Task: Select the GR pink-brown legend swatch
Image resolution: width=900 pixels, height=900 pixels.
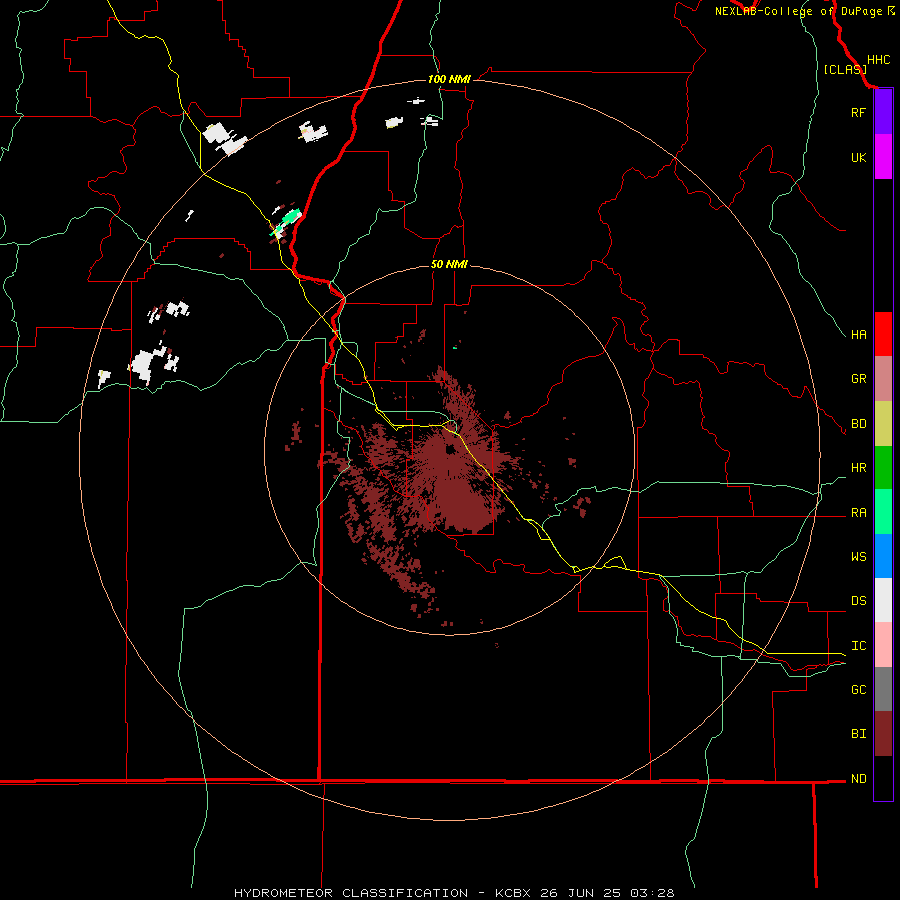Action: coord(883,379)
